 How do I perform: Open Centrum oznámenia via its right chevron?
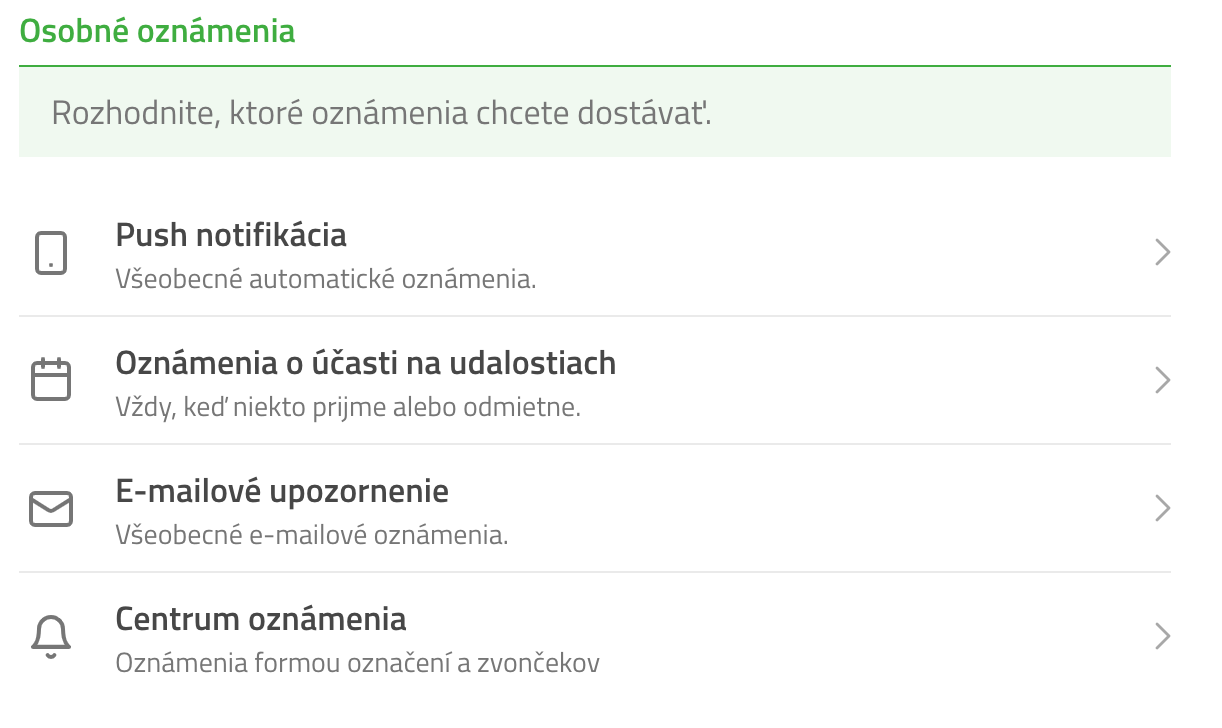tap(1162, 637)
